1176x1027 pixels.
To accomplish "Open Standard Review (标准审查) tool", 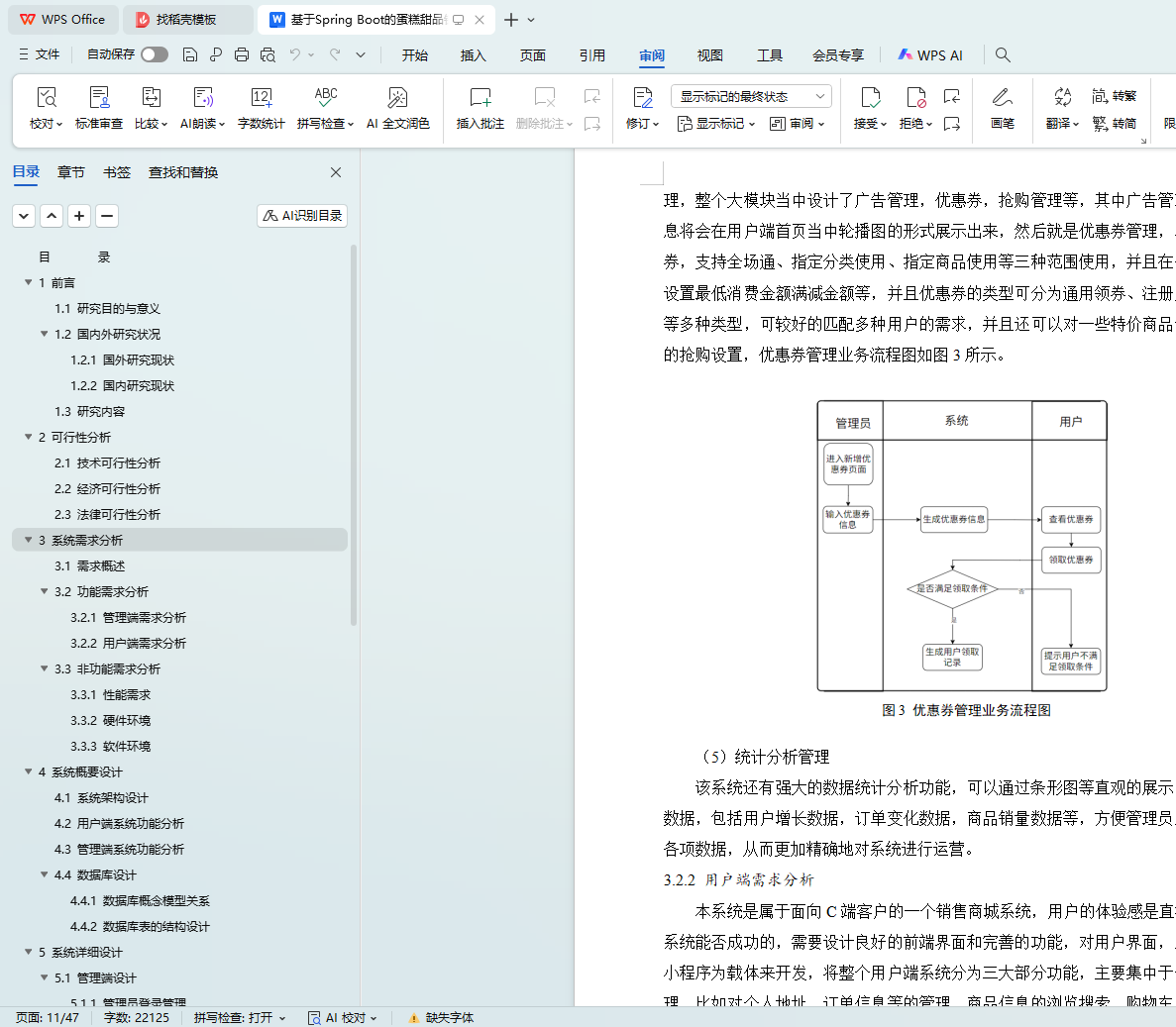I will click(99, 98).
